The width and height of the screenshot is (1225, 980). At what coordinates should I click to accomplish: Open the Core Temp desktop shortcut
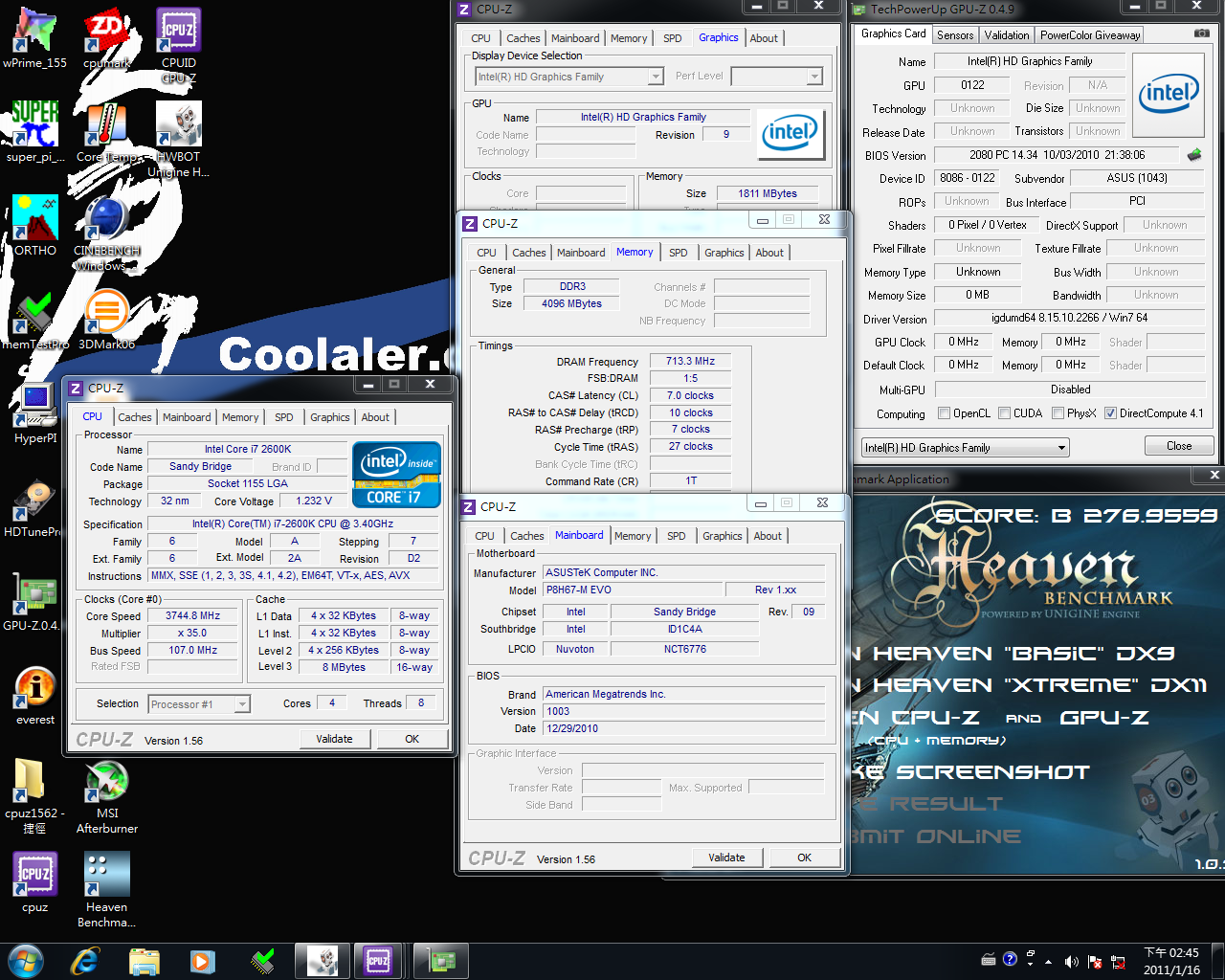pos(107,132)
